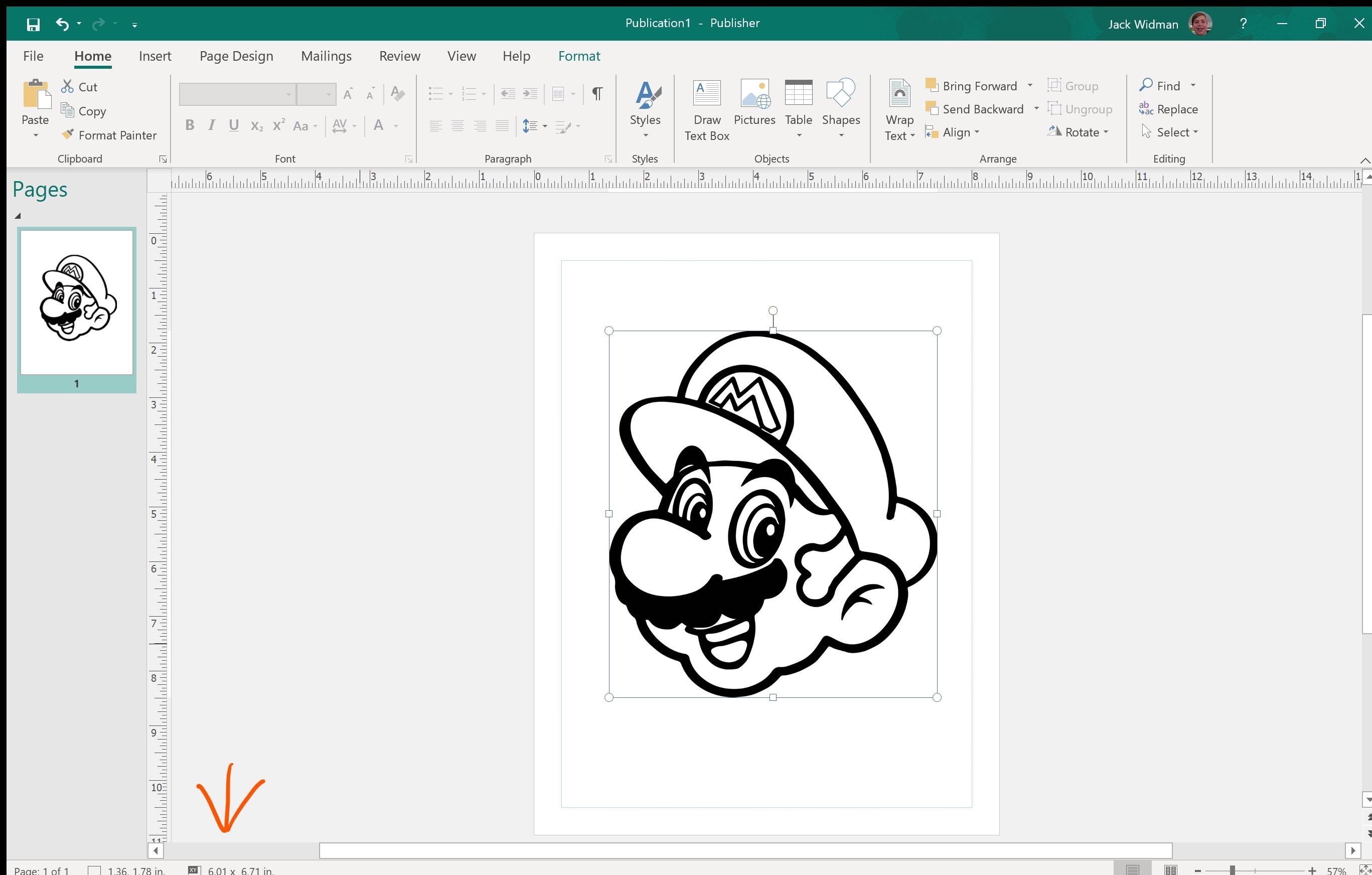Toggle Center paragraph alignment

458,126
